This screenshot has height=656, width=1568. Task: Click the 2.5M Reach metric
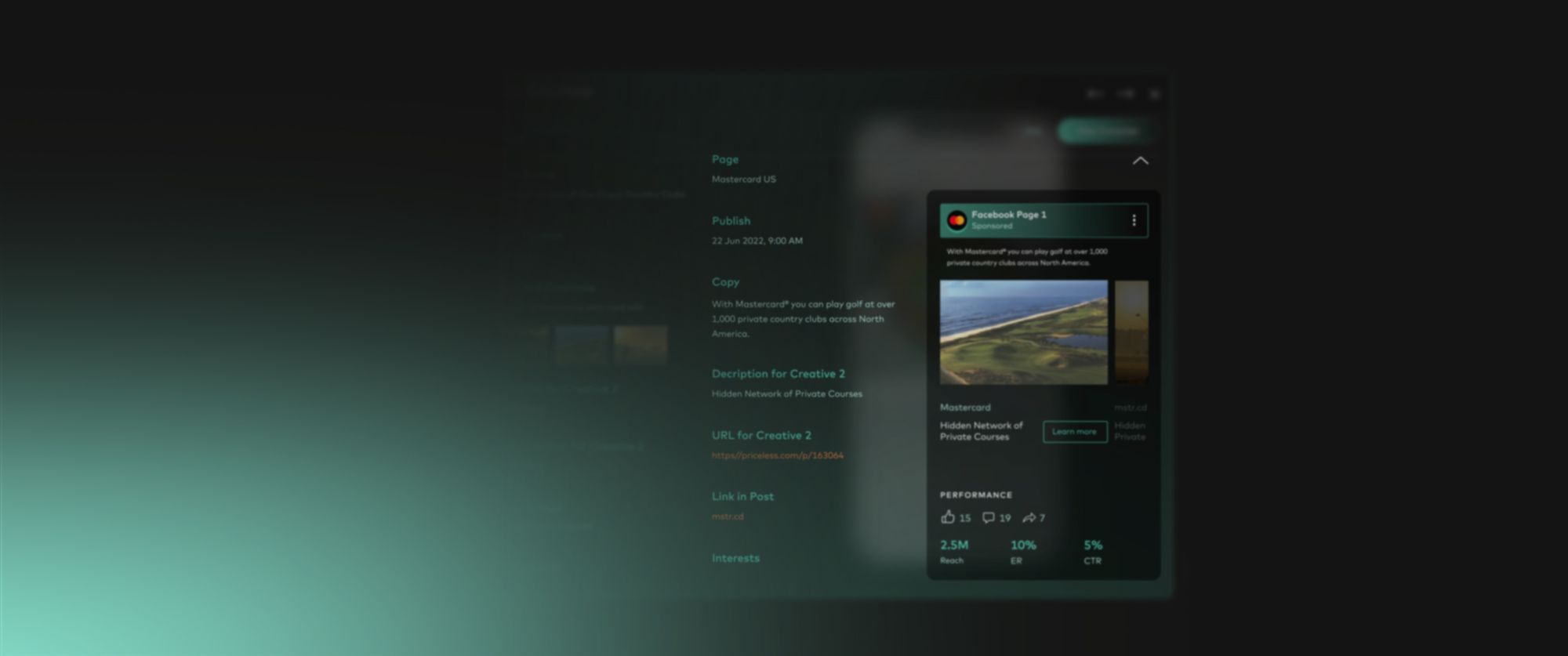point(954,545)
